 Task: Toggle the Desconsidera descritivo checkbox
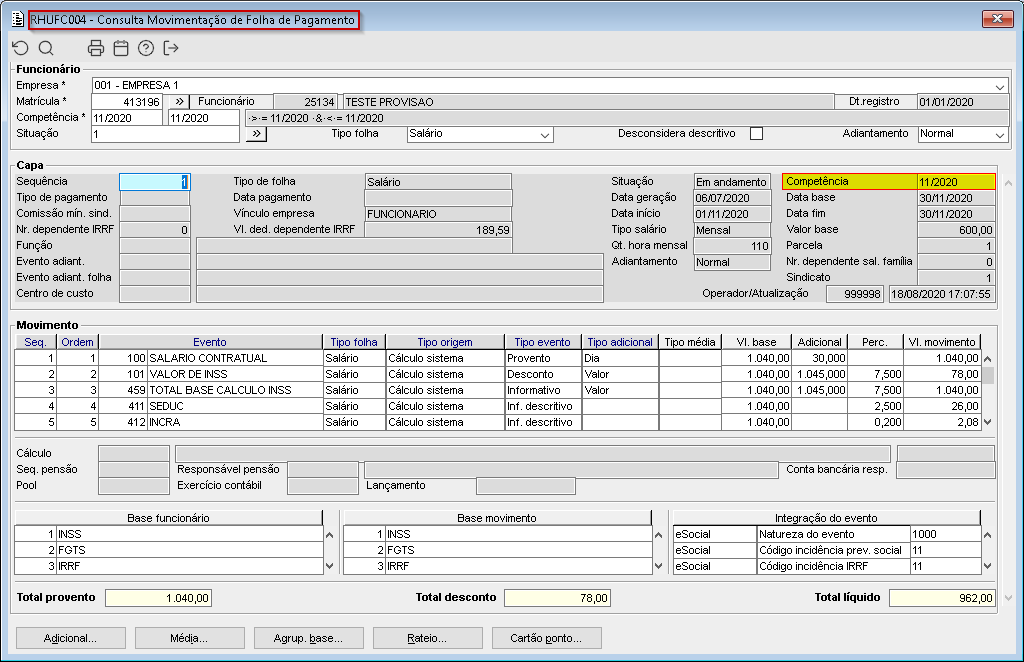point(757,134)
